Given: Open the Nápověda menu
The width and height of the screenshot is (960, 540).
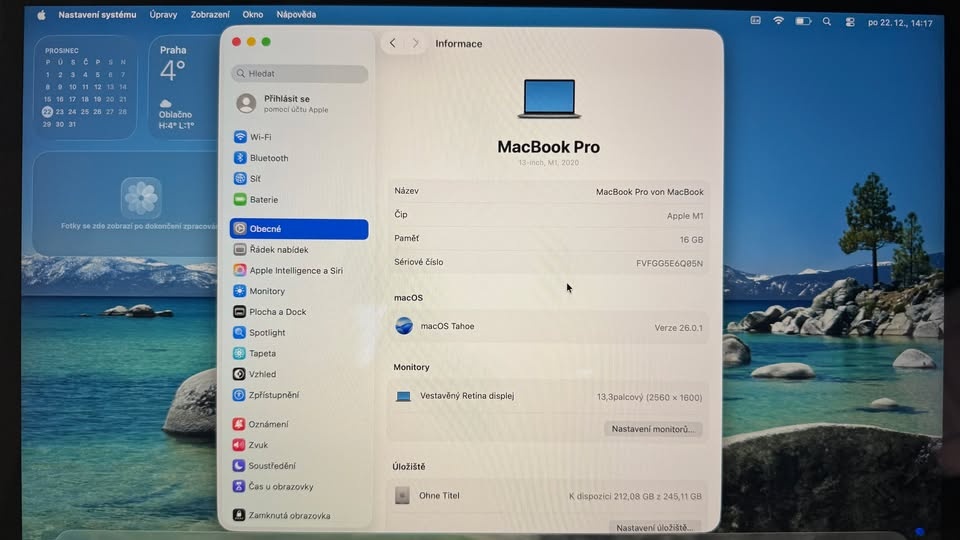Looking at the screenshot, I should coord(296,15).
